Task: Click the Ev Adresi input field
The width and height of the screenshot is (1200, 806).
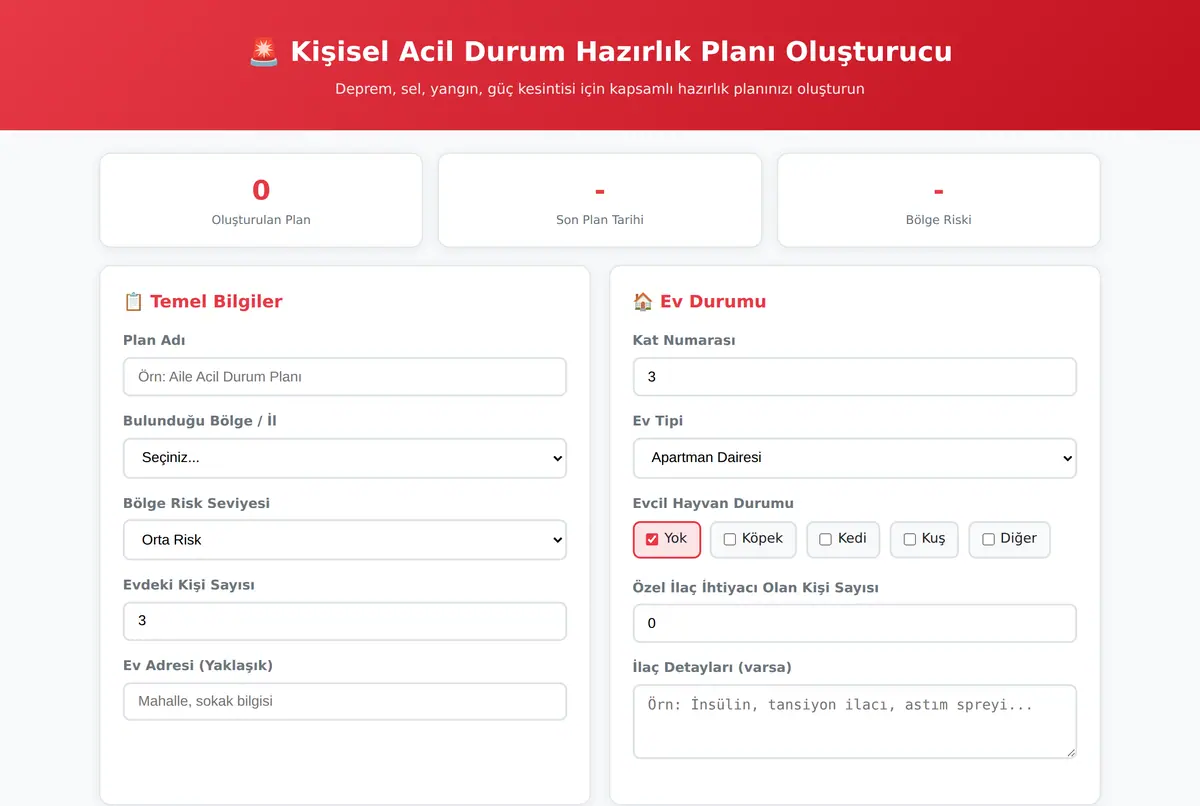Action: 345,702
